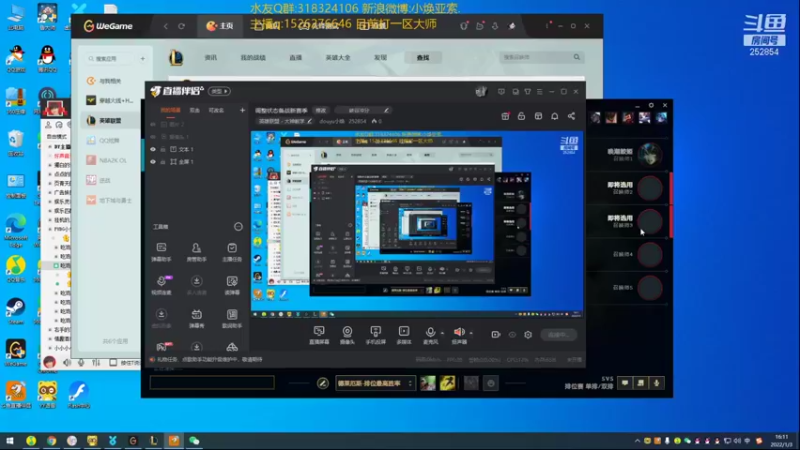The height and width of the screenshot is (450, 800).
Task: Open the 房管助手 tool in 直播伴侣
Action: pyautogui.click(x=196, y=252)
